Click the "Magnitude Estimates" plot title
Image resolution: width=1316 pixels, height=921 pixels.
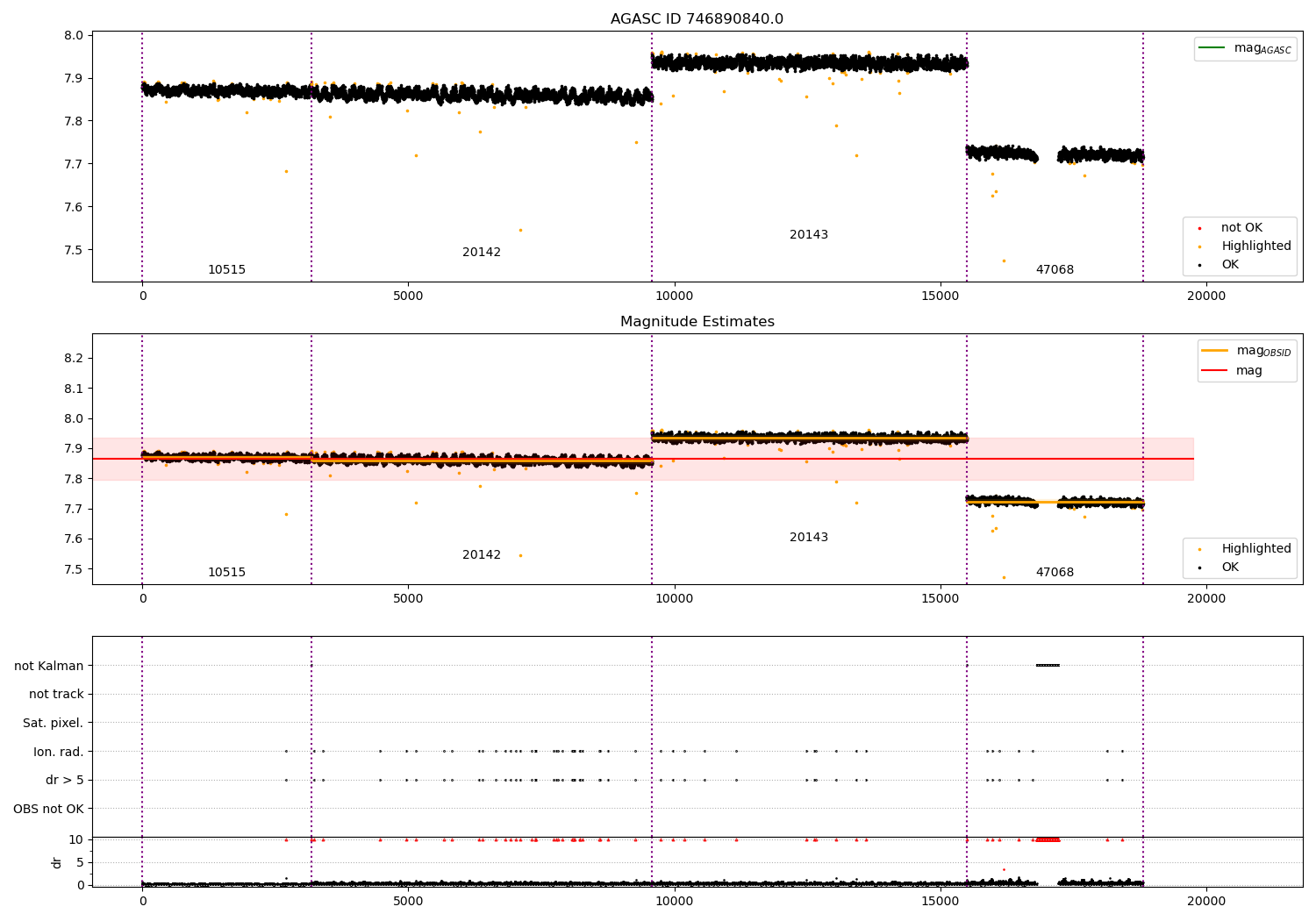[x=697, y=322]
